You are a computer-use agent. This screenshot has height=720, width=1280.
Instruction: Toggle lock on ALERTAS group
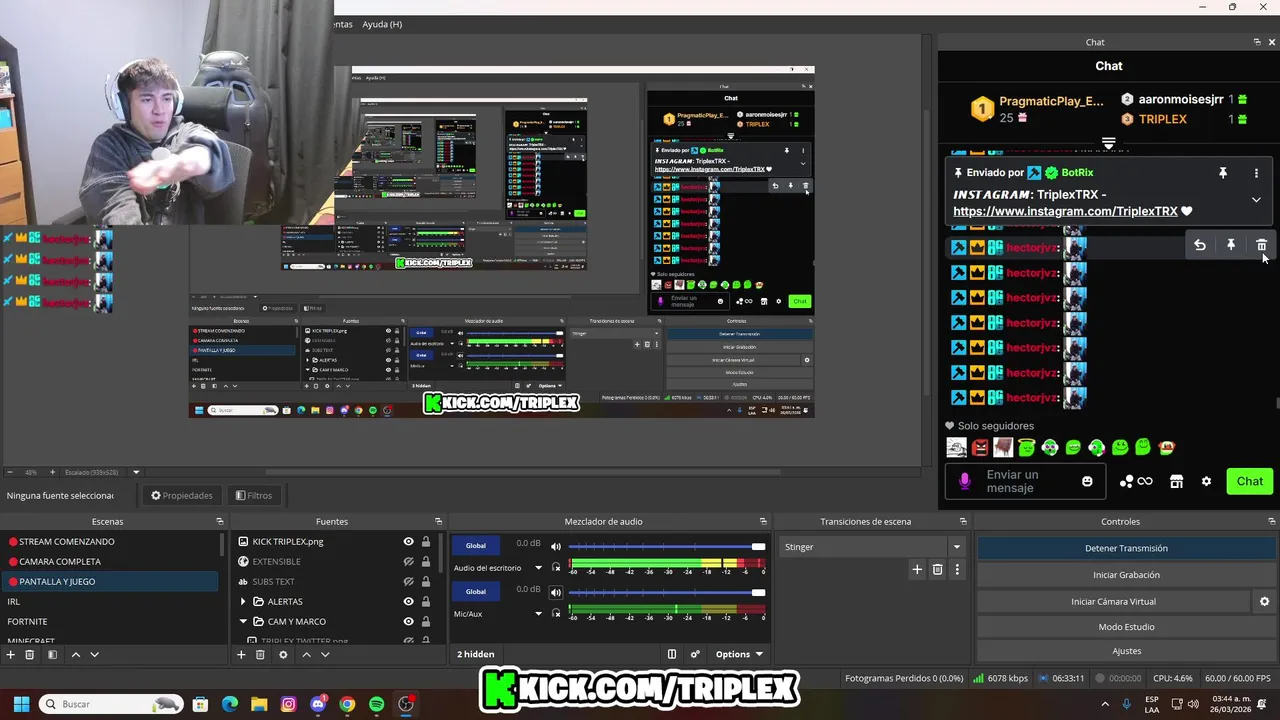pyautogui.click(x=426, y=601)
